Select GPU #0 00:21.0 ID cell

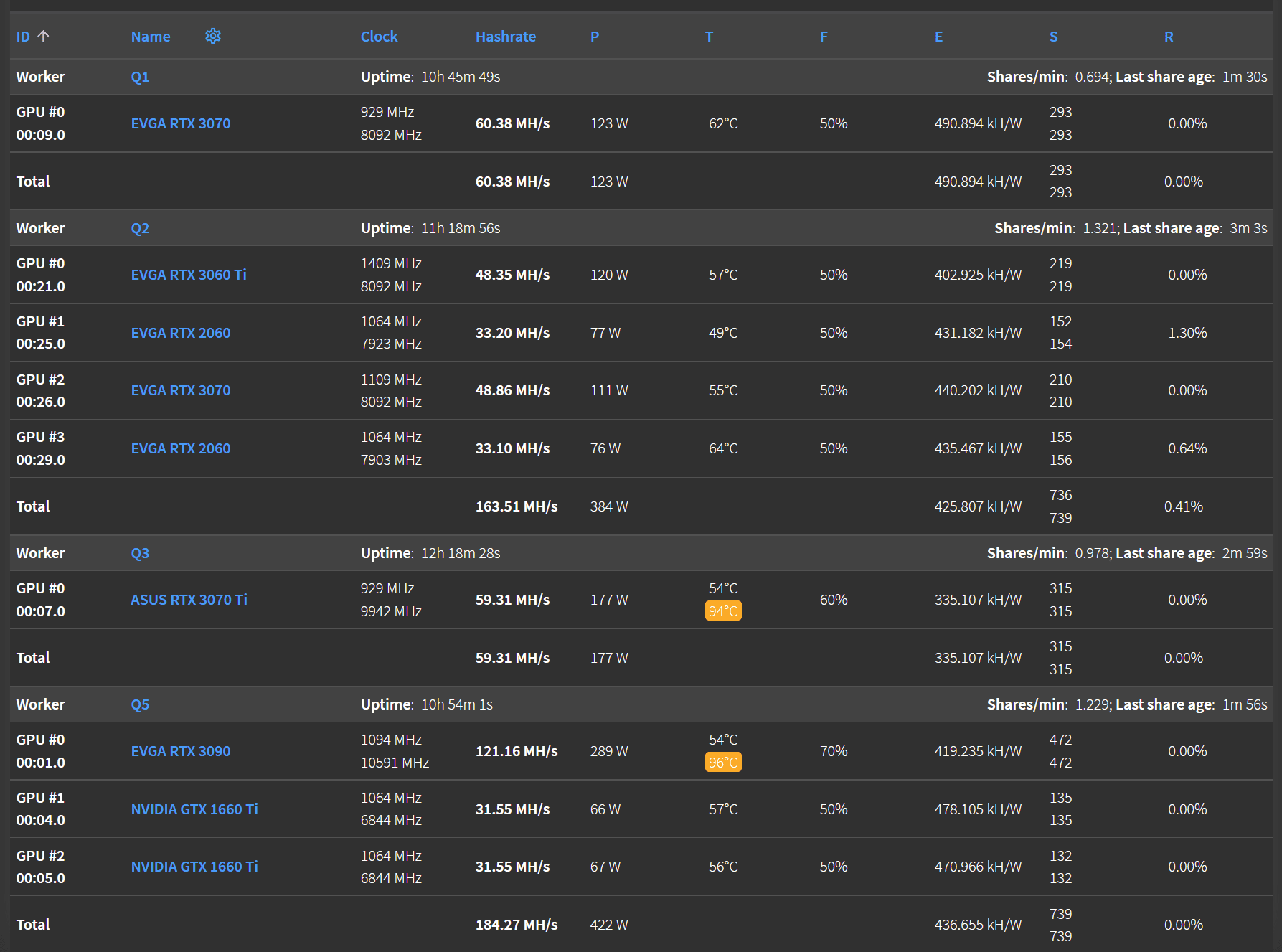click(x=41, y=275)
